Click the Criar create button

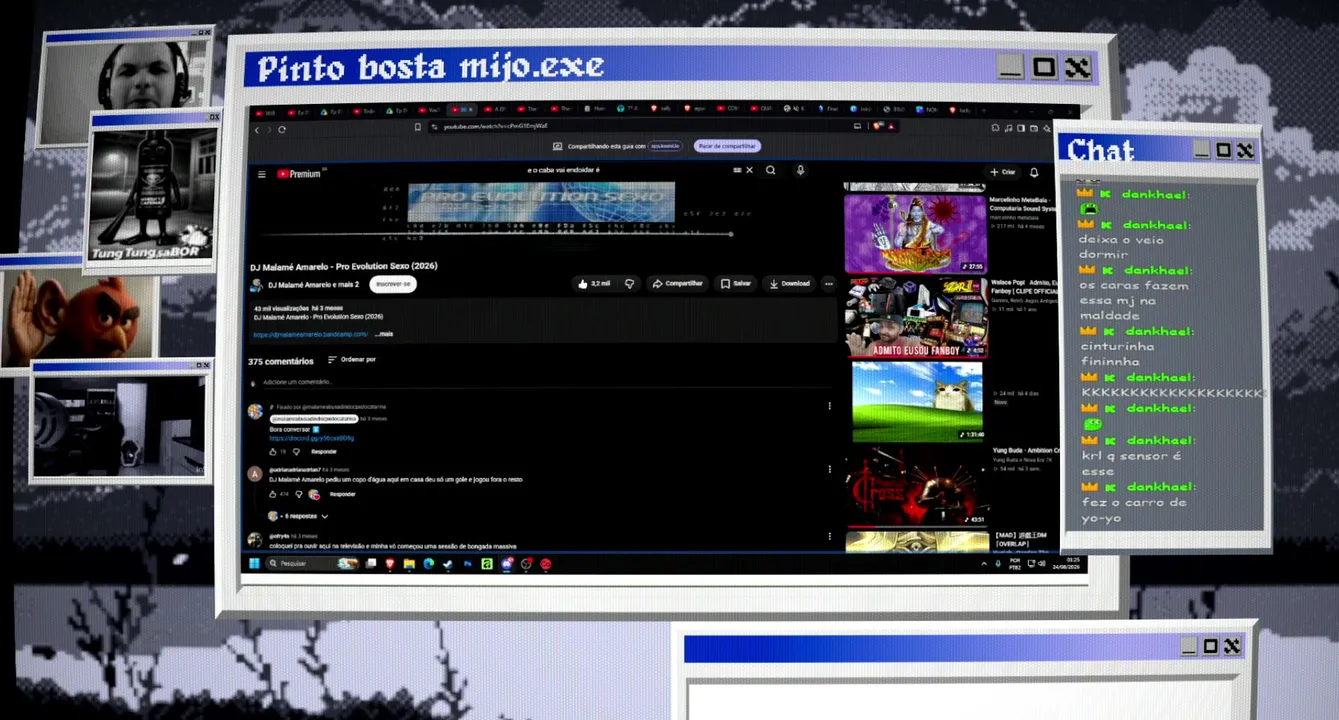(x=1003, y=172)
